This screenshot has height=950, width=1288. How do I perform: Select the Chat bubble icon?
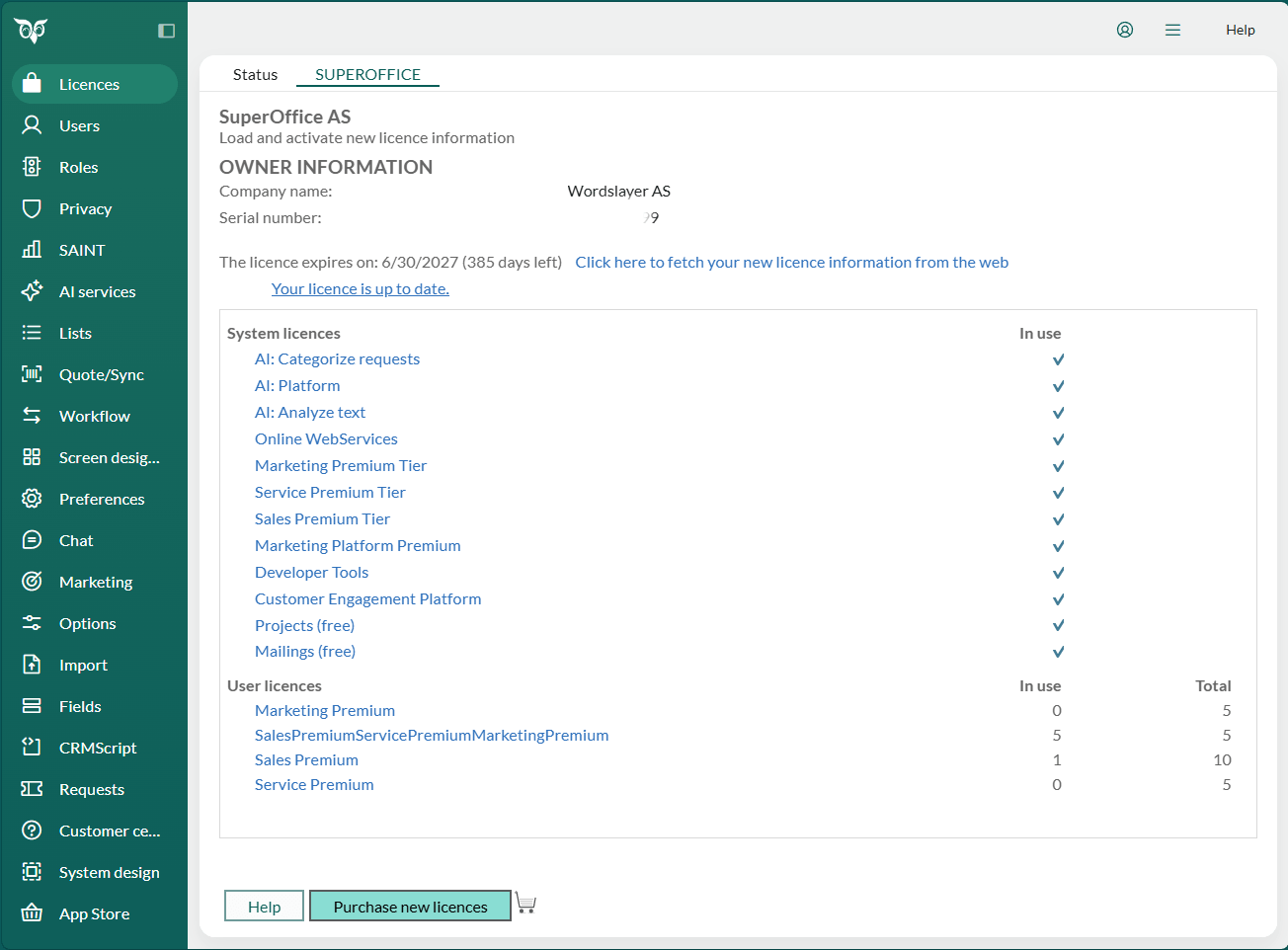pos(32,540)
